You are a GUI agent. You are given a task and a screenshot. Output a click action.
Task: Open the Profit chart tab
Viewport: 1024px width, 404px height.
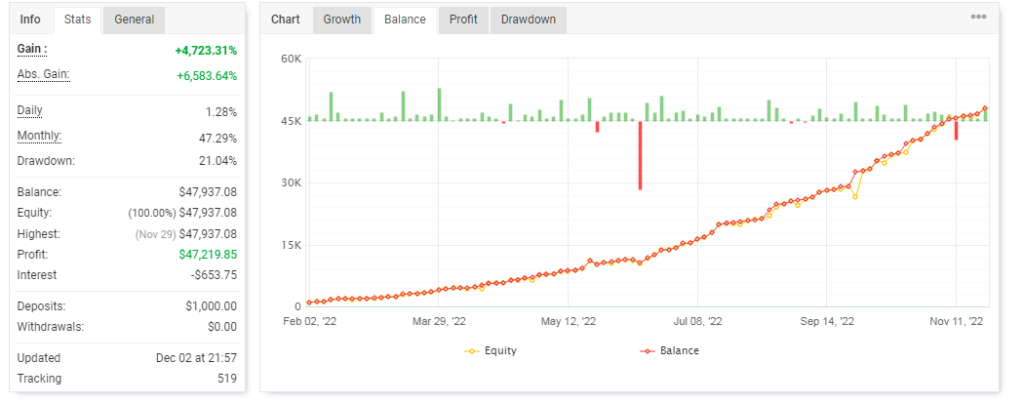click(463, 20)
